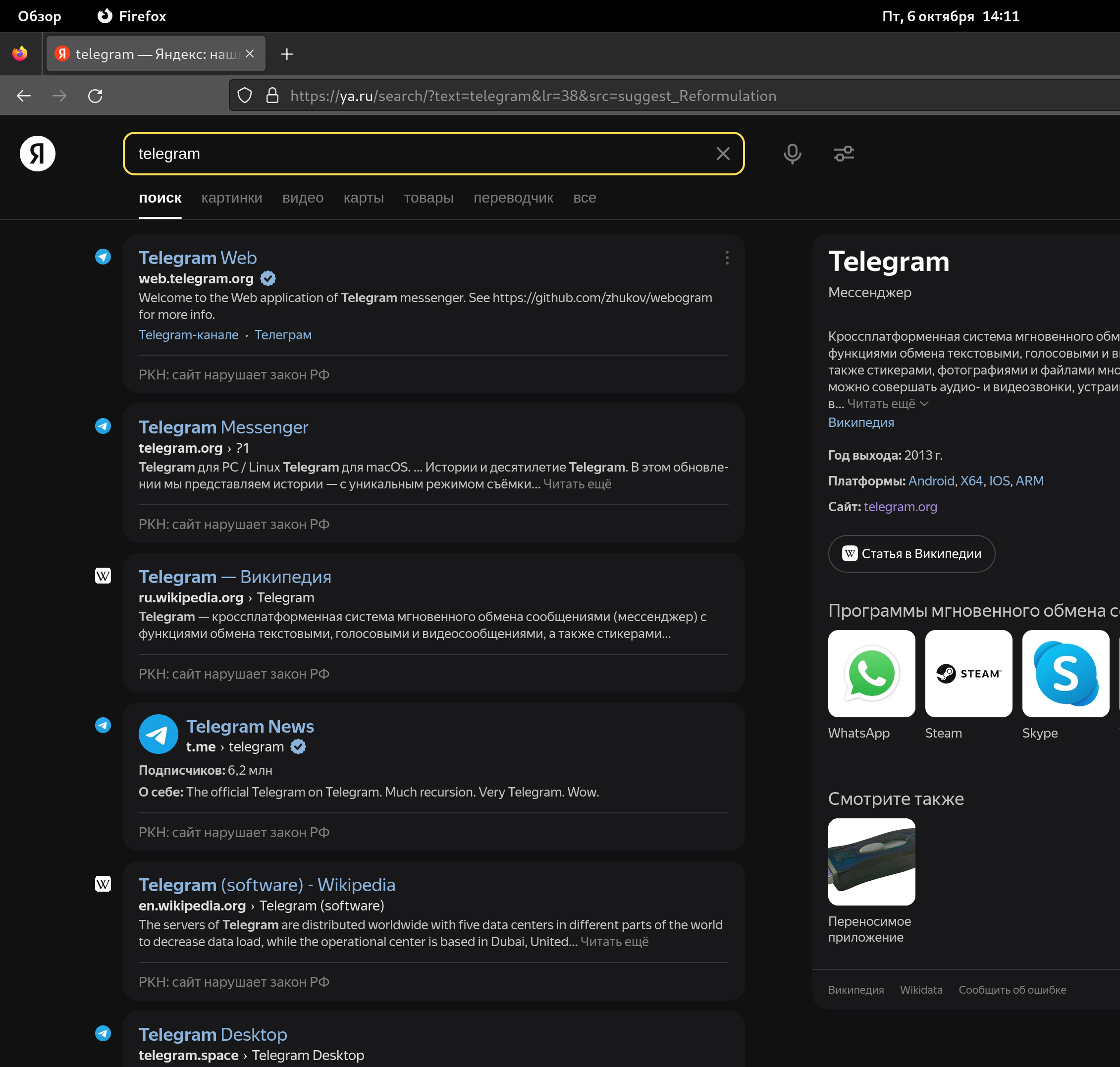The image size is (1120, 1067).
Task: Click the large Telegram News channel avatar
Action: [158, 734]
